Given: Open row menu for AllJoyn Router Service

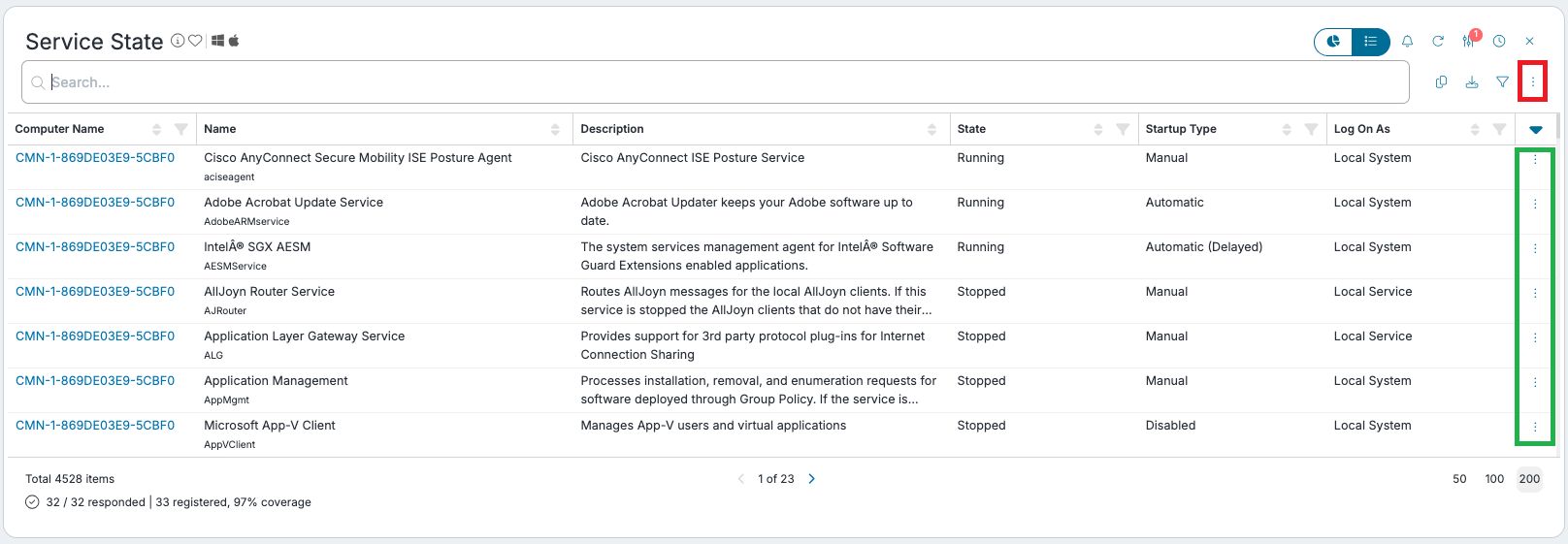Looking at the screenshot, I should pyautogui.click(x=1535, y=293).
